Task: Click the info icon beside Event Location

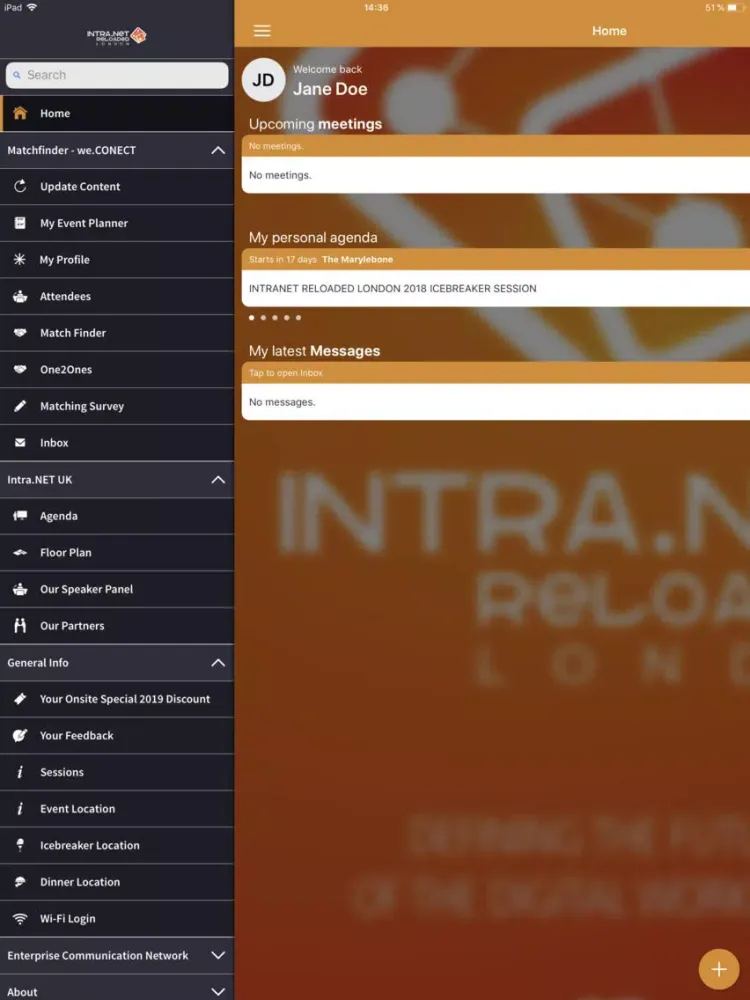Action: click(20, 809)
